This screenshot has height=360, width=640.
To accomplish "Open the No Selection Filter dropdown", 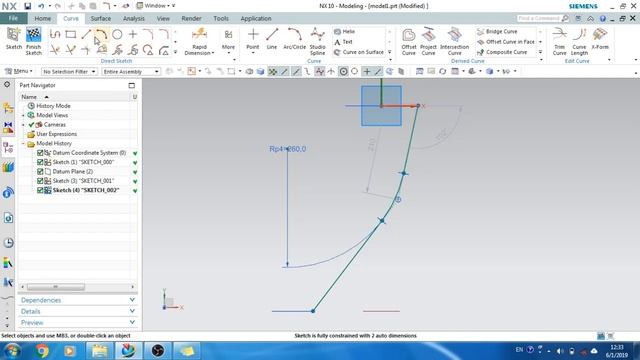I will click(x=69, y=71).
